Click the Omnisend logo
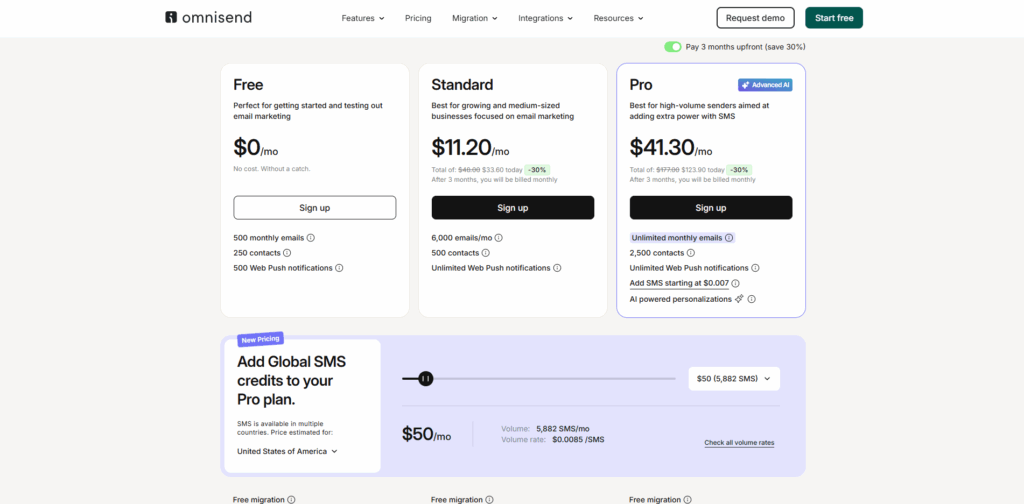This screenshot has width=1024, height=504. point(208,18)
